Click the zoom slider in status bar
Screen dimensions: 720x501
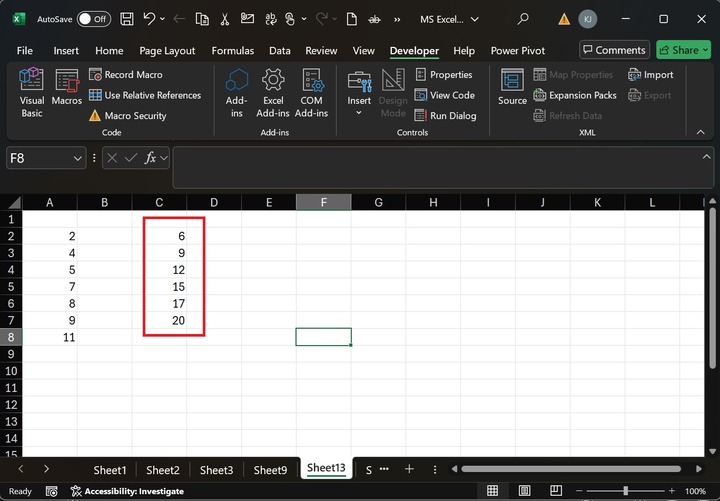pos(626,491)
